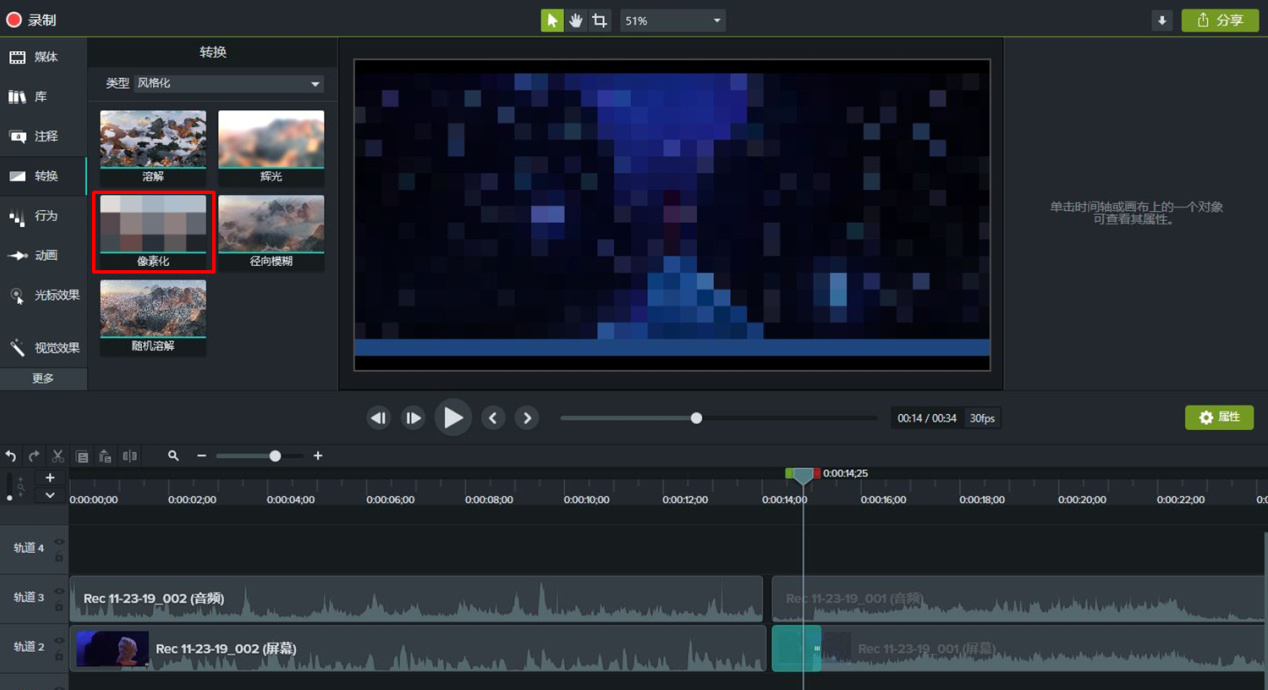Click the 00:14 / 00:34 time display
This screenshot has height=690, width=1268.
pyautogui.click(x=927, y=418)
